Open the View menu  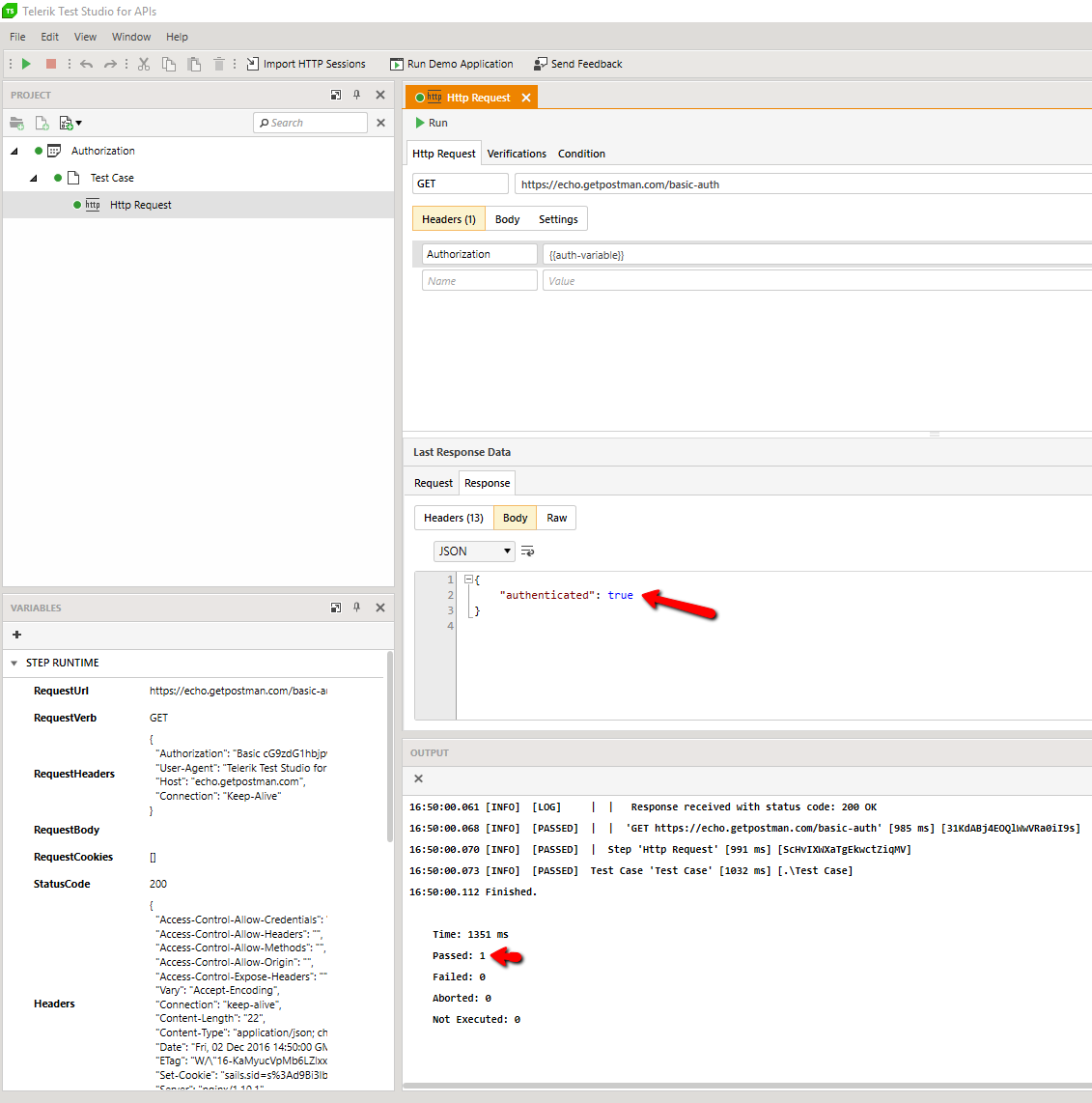click(85, 37)
